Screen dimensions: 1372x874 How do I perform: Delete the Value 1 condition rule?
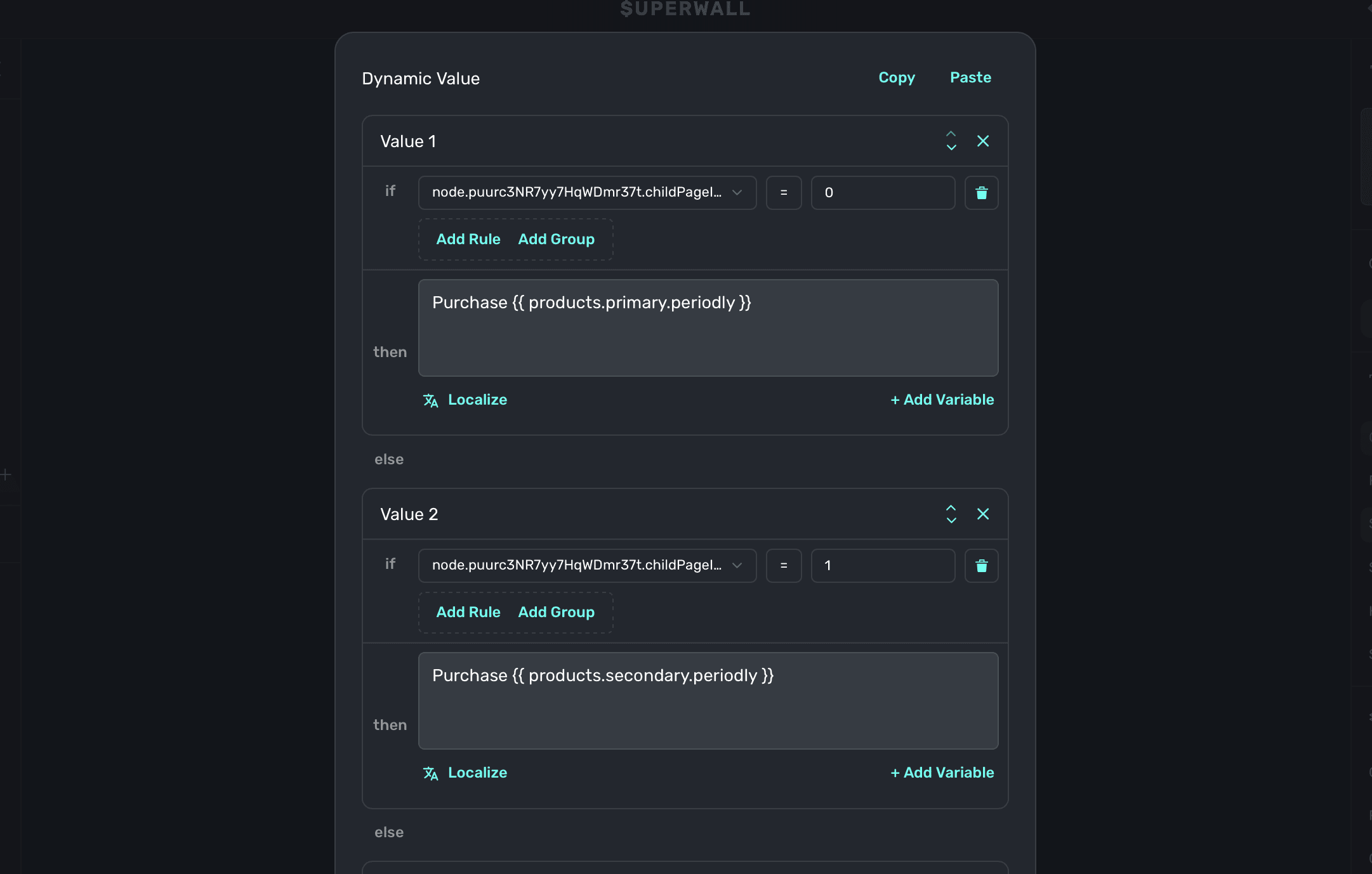coord(981,193)
